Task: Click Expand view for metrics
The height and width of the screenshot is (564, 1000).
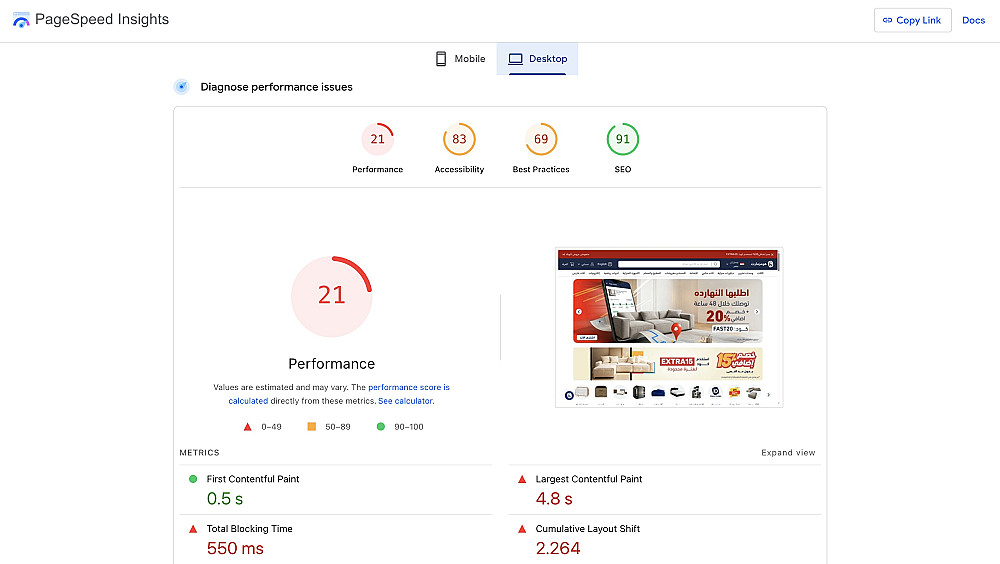Action: [788, 452]
